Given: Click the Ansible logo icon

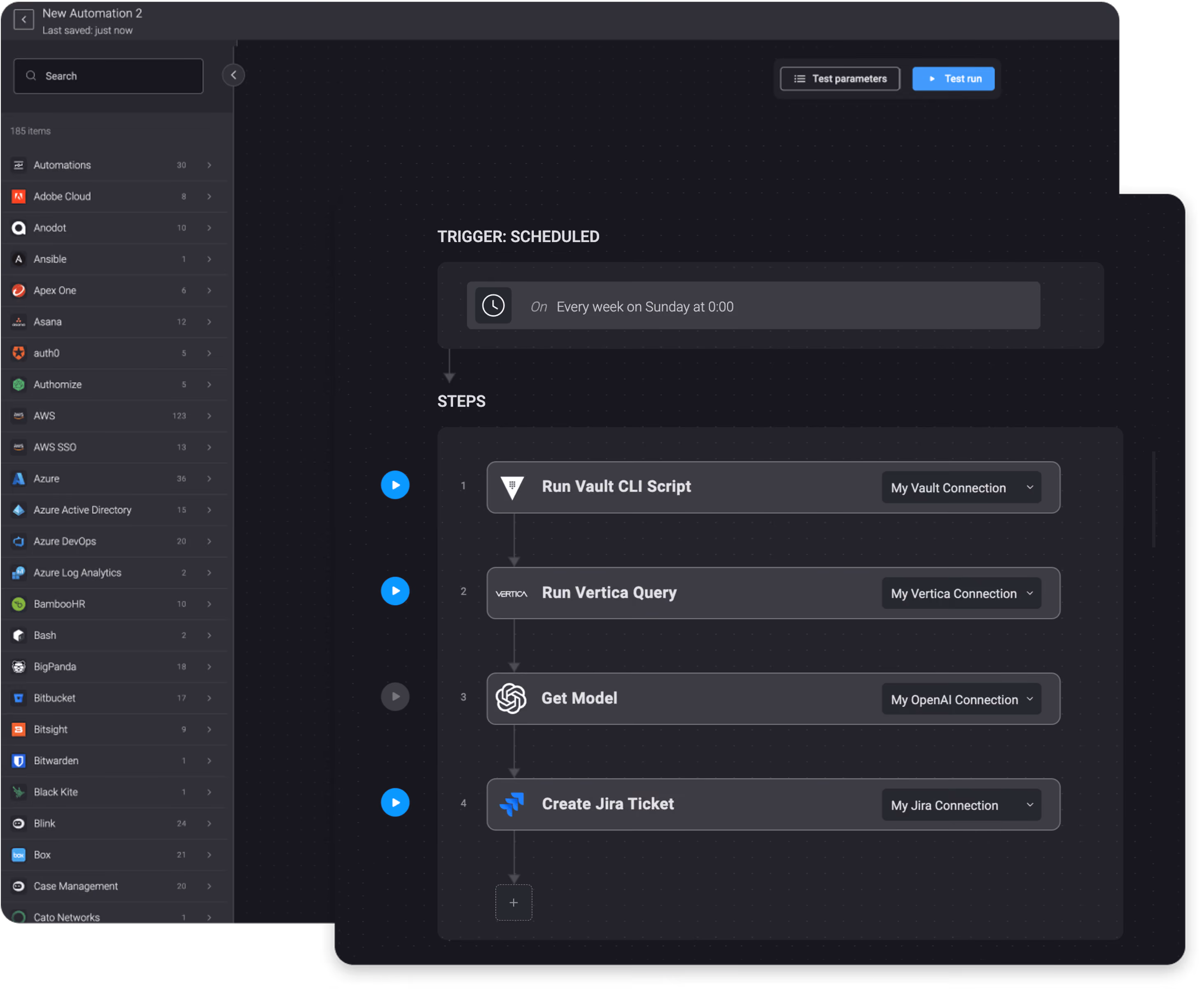Looking at the screenshot, I should pos(19,259).
